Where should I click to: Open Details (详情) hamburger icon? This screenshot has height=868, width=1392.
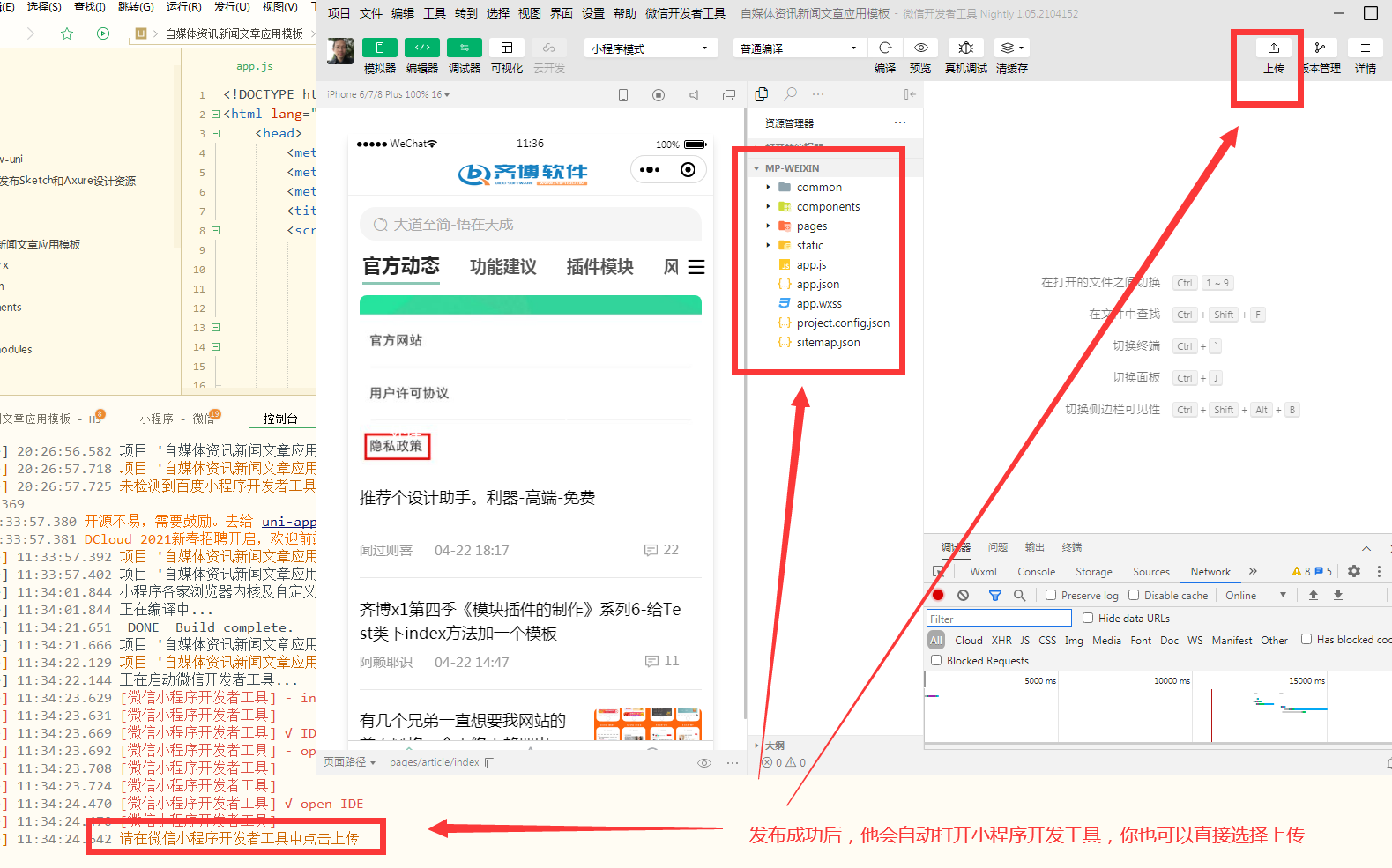point(1366,48)
